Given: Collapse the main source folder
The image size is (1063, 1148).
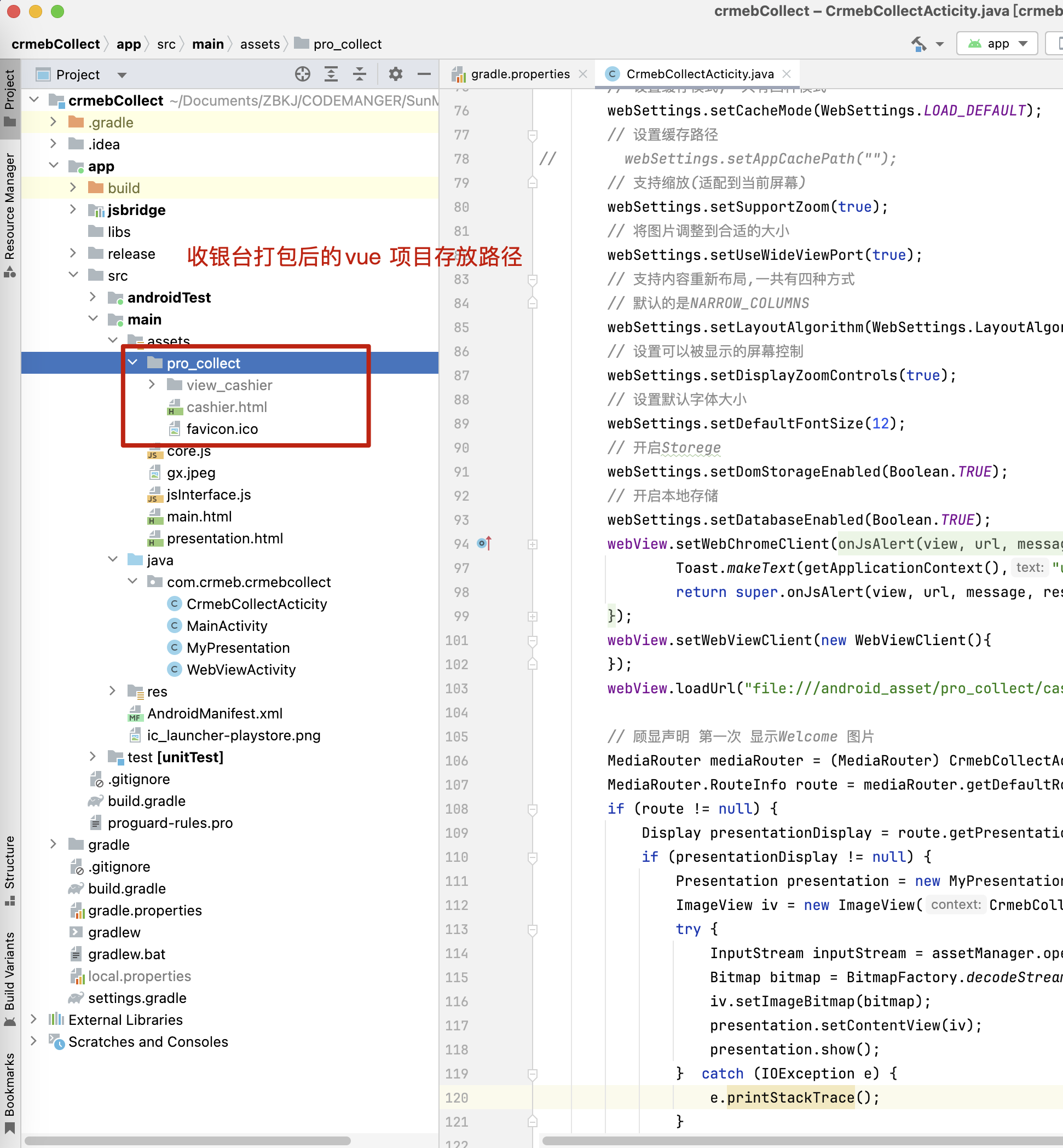Looking at the screenshot, I should coord(93,318).
